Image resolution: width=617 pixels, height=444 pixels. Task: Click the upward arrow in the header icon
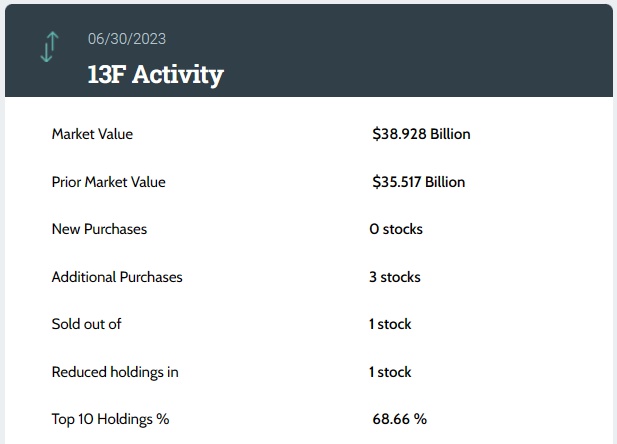(x=54, y=41)
